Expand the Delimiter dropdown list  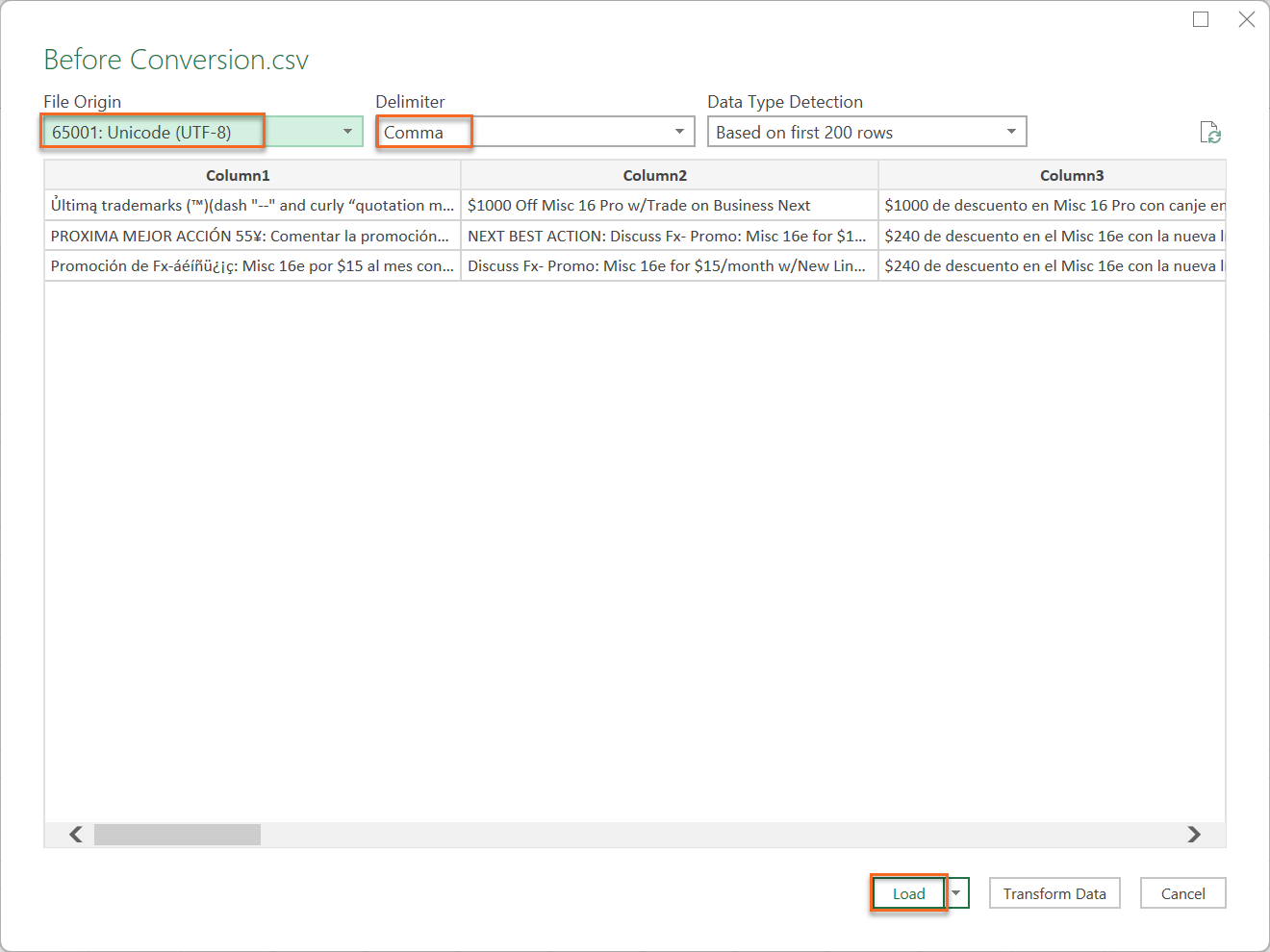679,132
